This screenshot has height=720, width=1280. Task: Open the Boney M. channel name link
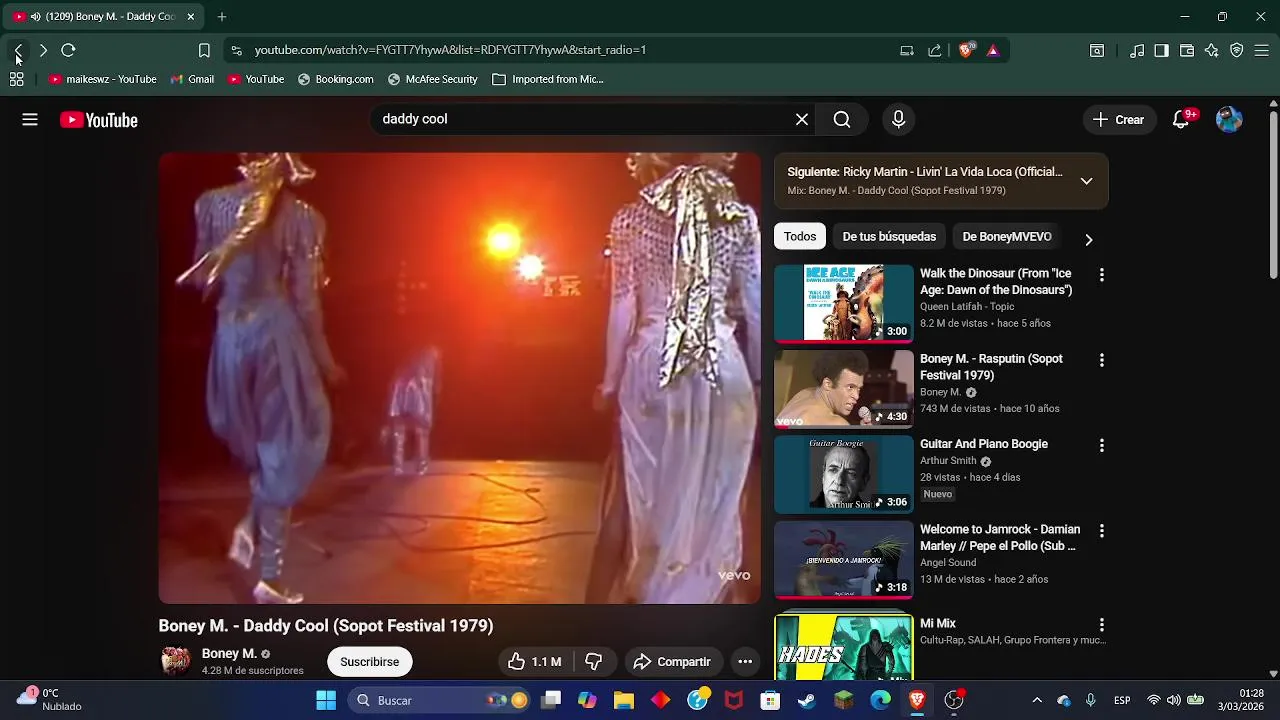pos(229,654)
